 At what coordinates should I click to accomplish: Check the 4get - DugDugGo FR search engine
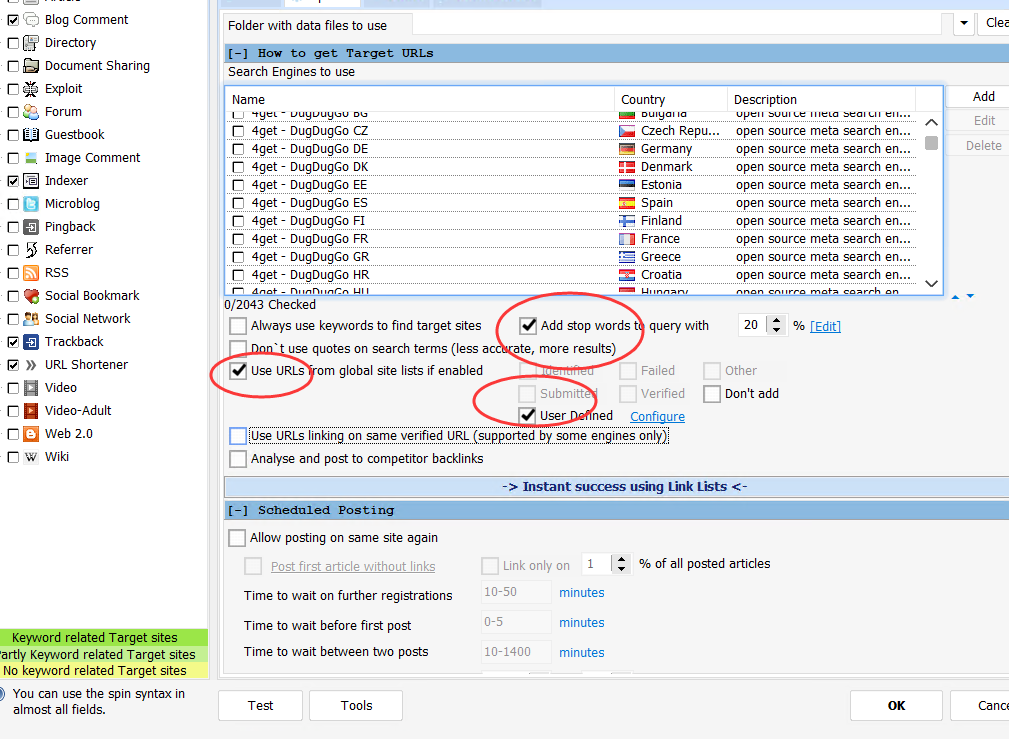click(238, 239)
